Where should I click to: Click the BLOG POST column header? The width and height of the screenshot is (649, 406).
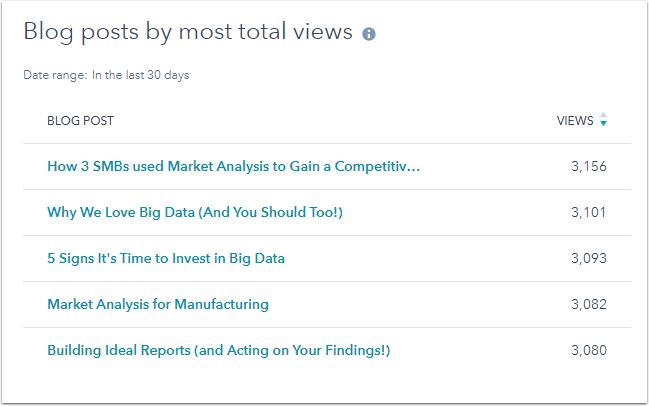click(80, 120)
